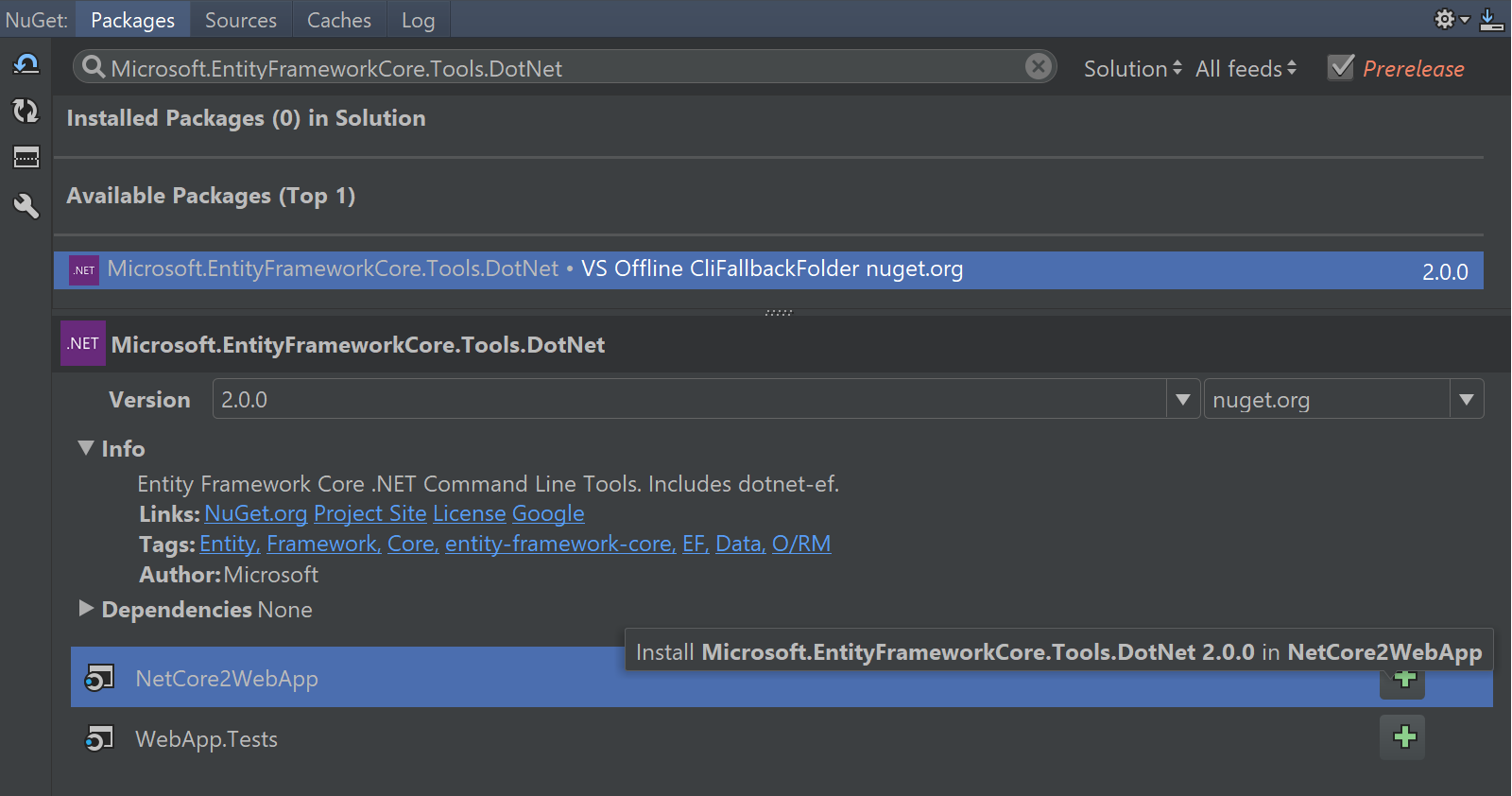The image size is (1512, 796).
Task: Open the nuget.org source dropdown arrow
Action: coord(1467,400)
